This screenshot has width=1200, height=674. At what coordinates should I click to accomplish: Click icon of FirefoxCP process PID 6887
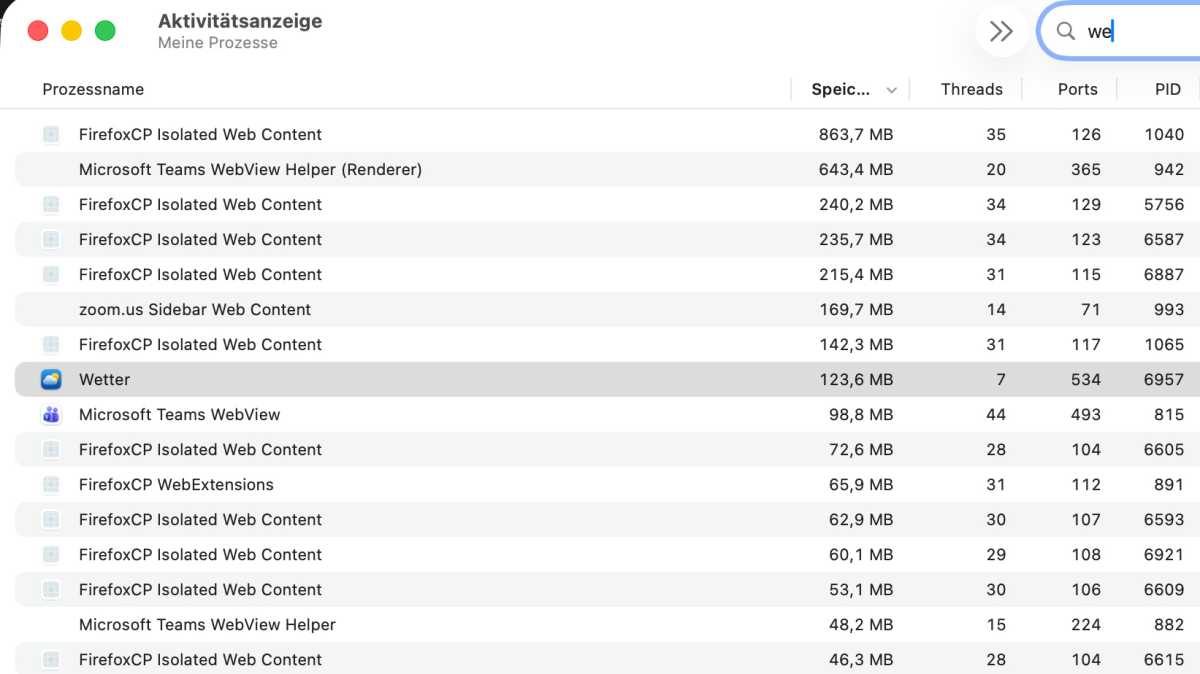point(51,274)
